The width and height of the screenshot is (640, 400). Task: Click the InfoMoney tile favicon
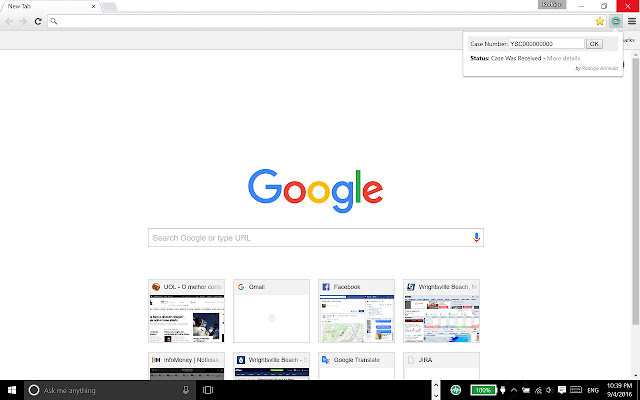tap(156, 360)
